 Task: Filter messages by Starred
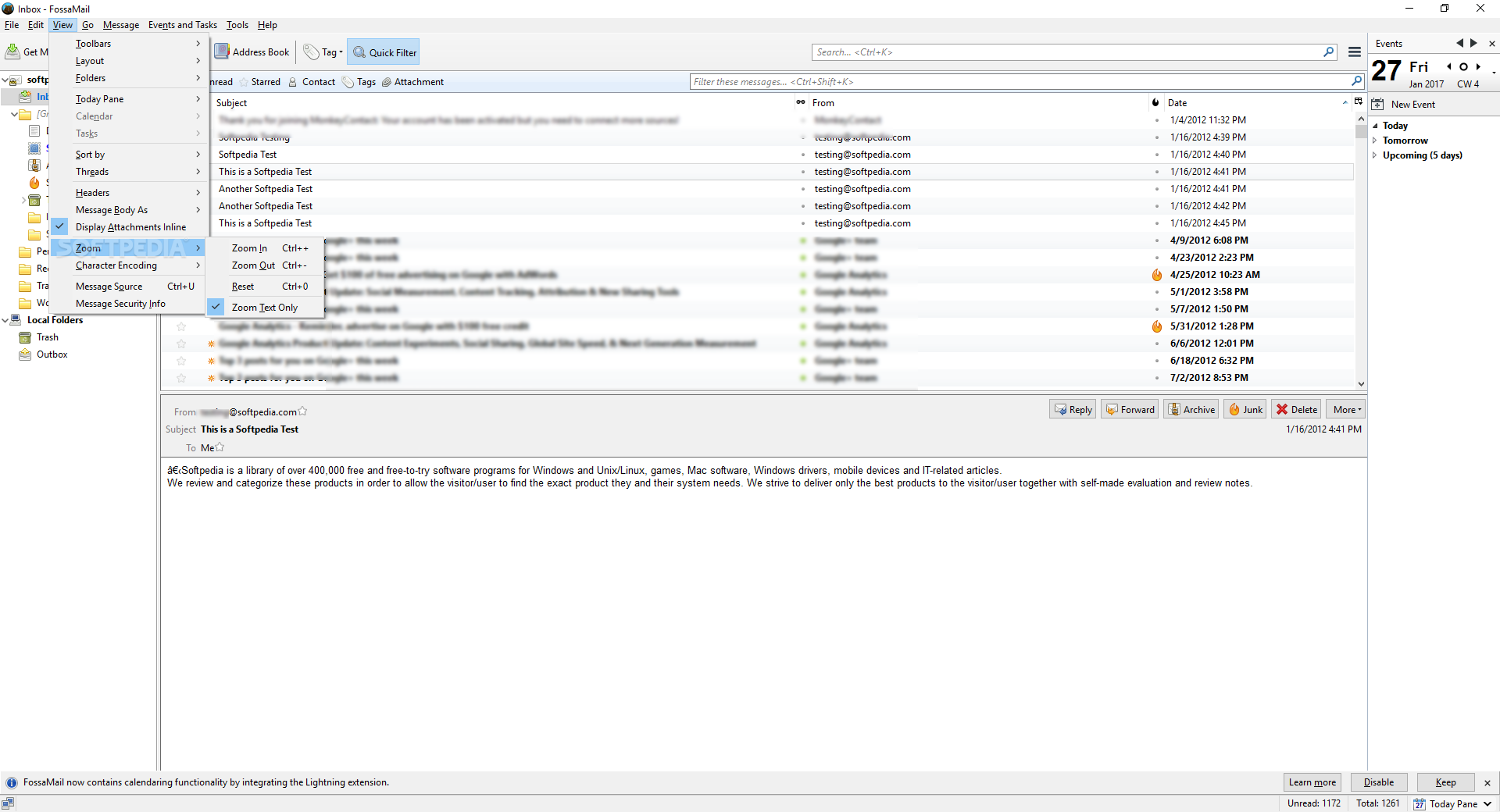pos(260,82)
